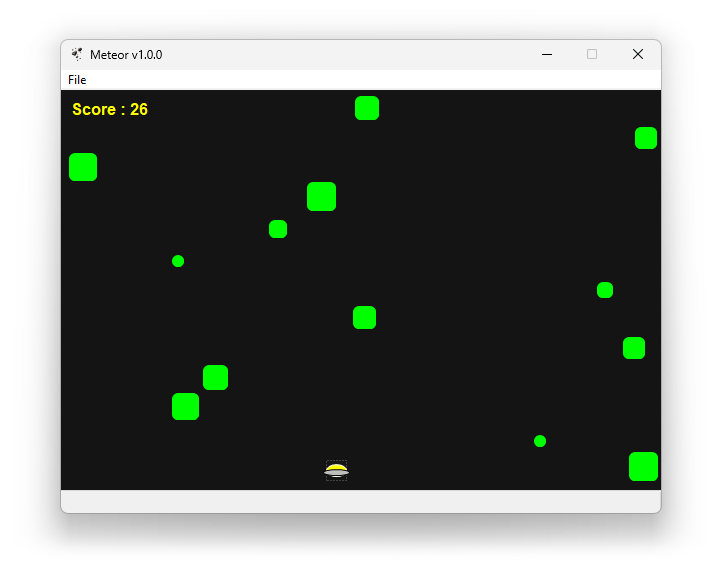Click the Meteor app icon in title bar

click(x=77, y=55)
